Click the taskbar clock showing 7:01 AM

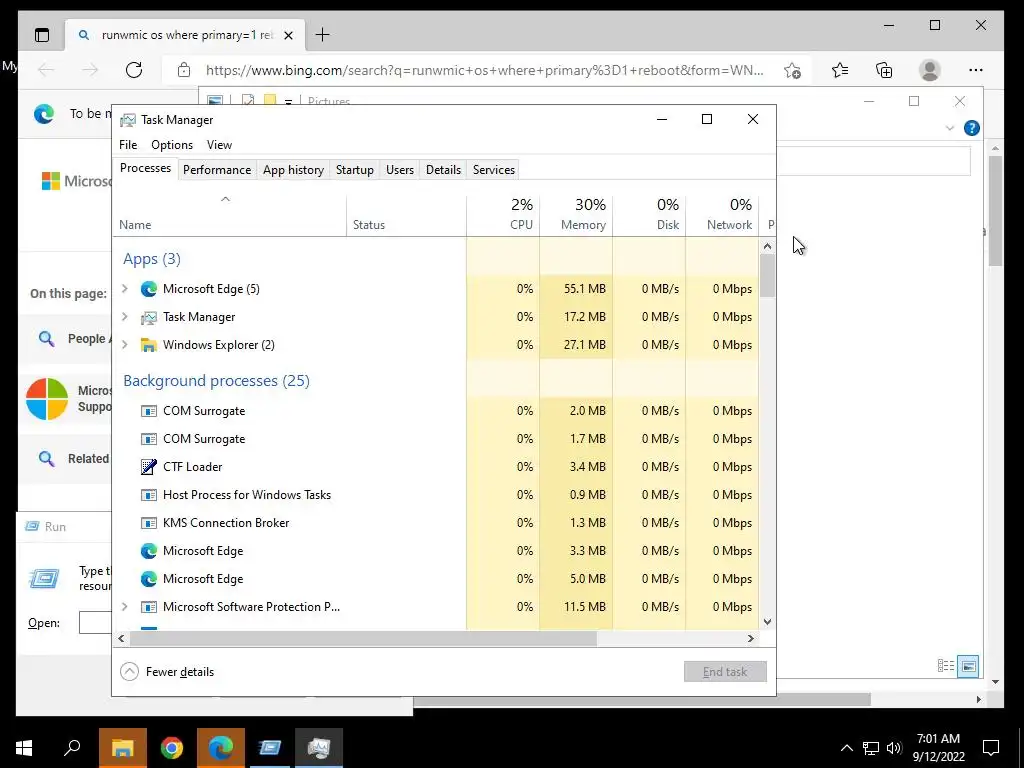(x=938, y=748)
